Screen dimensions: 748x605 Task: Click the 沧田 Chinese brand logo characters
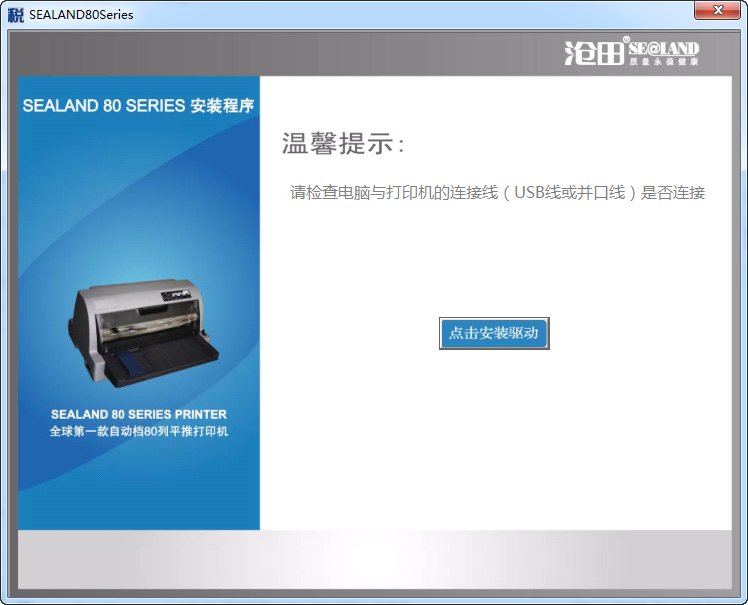point(593,53)
